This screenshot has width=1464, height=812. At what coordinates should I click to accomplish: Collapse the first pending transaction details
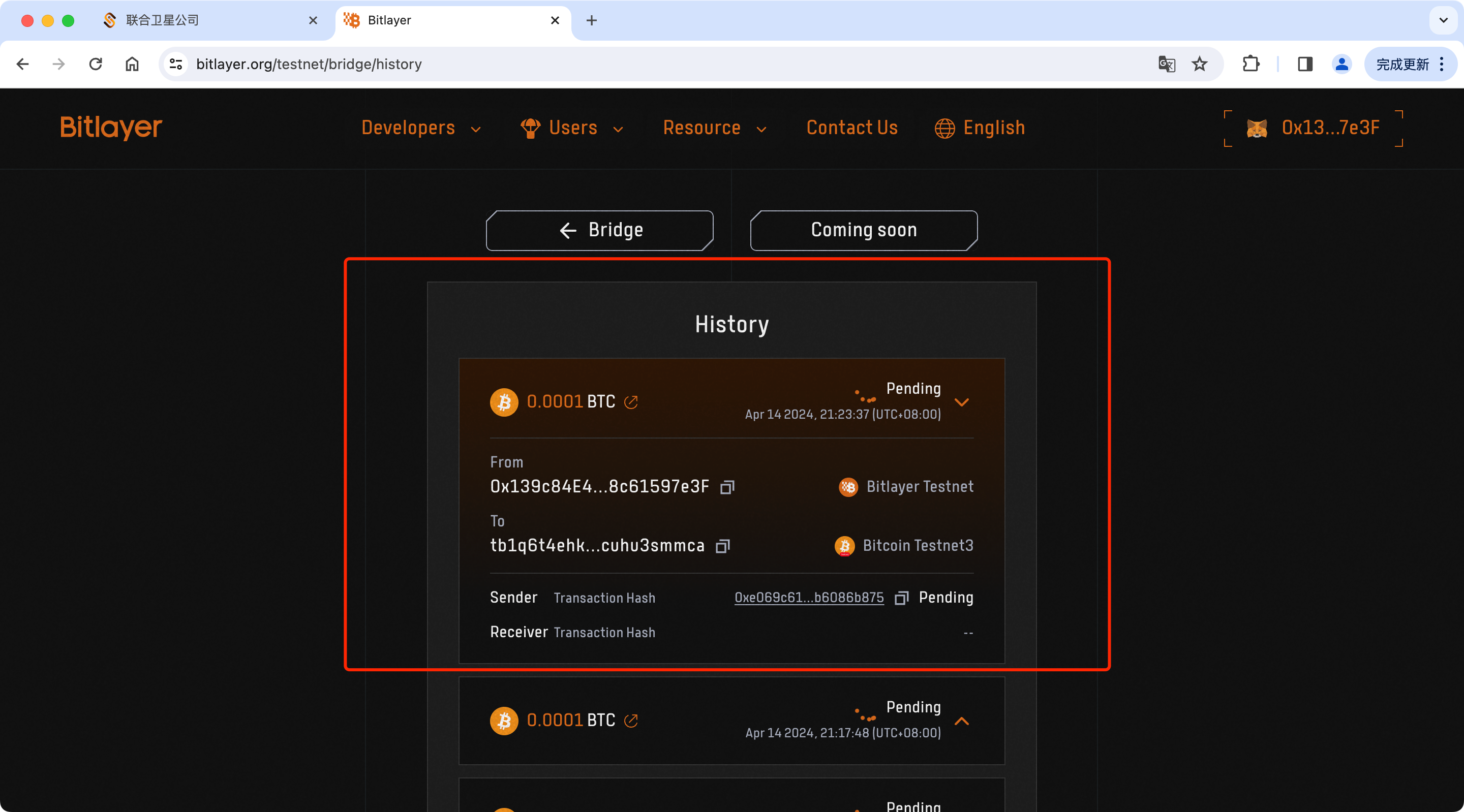coord(962,402)
